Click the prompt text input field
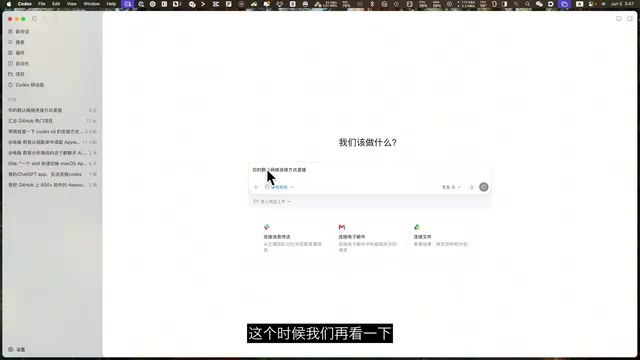Screen dimensions: 640x360 pos(369,170)
